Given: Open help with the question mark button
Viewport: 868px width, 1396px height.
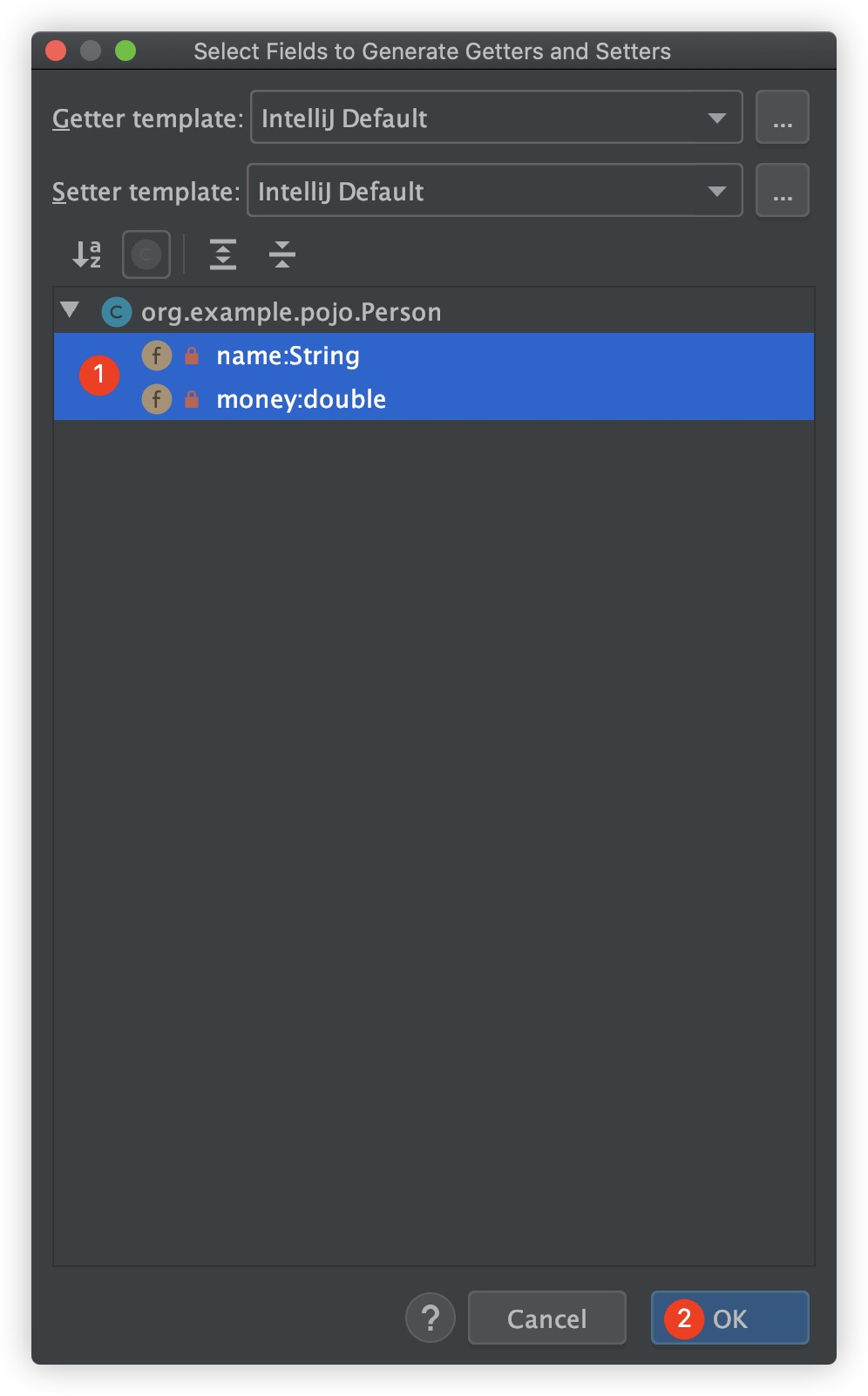Looking at the screenshot, I should pyautogui.click(x=430, y=1318).
